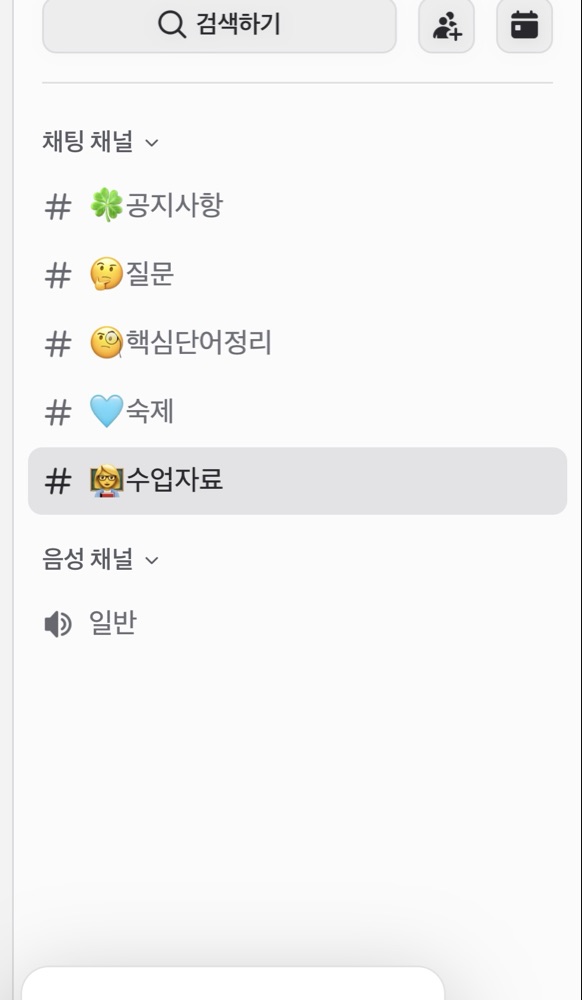The height and width of the screenshot is (1000, 582).
Task: Click the teacher emoji in 수업자료
Action: click(x=106, y=481)
